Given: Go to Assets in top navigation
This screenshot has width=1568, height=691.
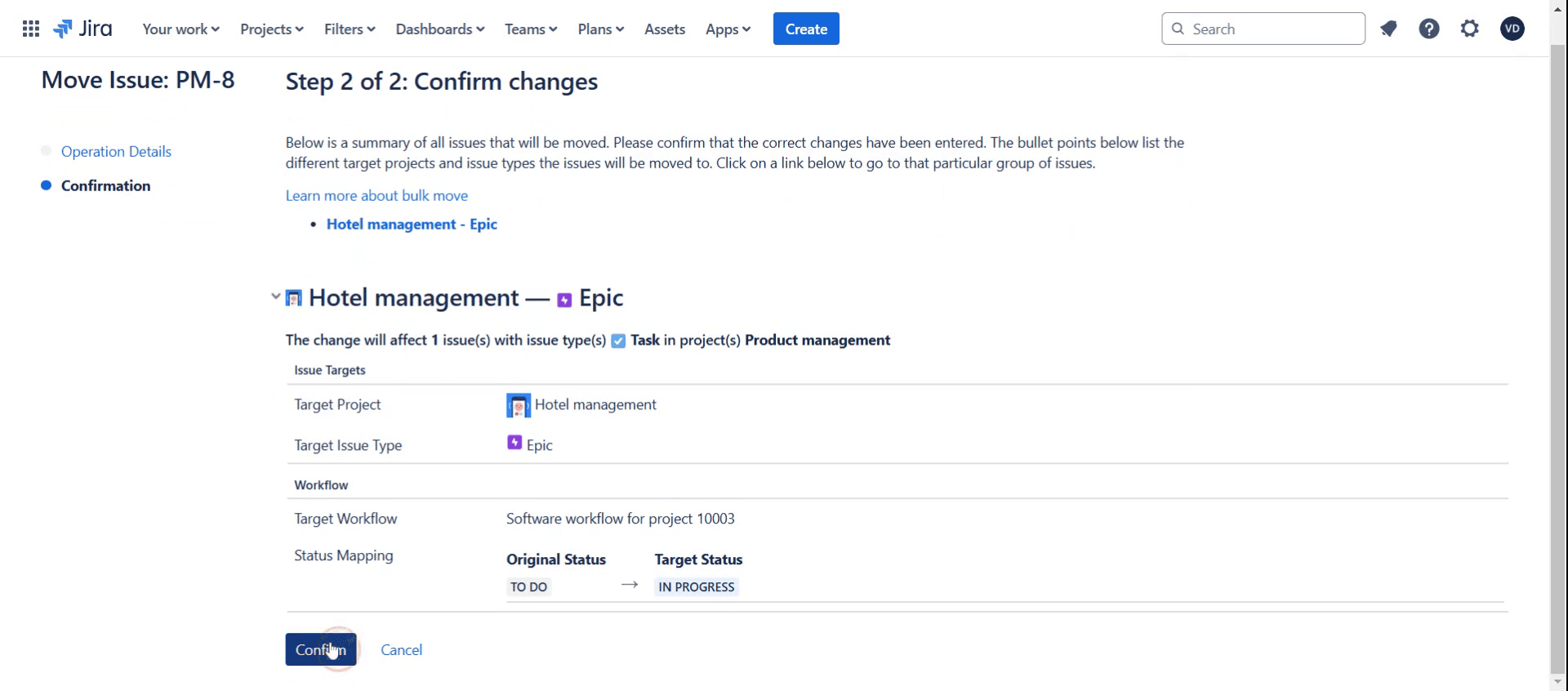Looking at the screenshot, I should [665, 29].
